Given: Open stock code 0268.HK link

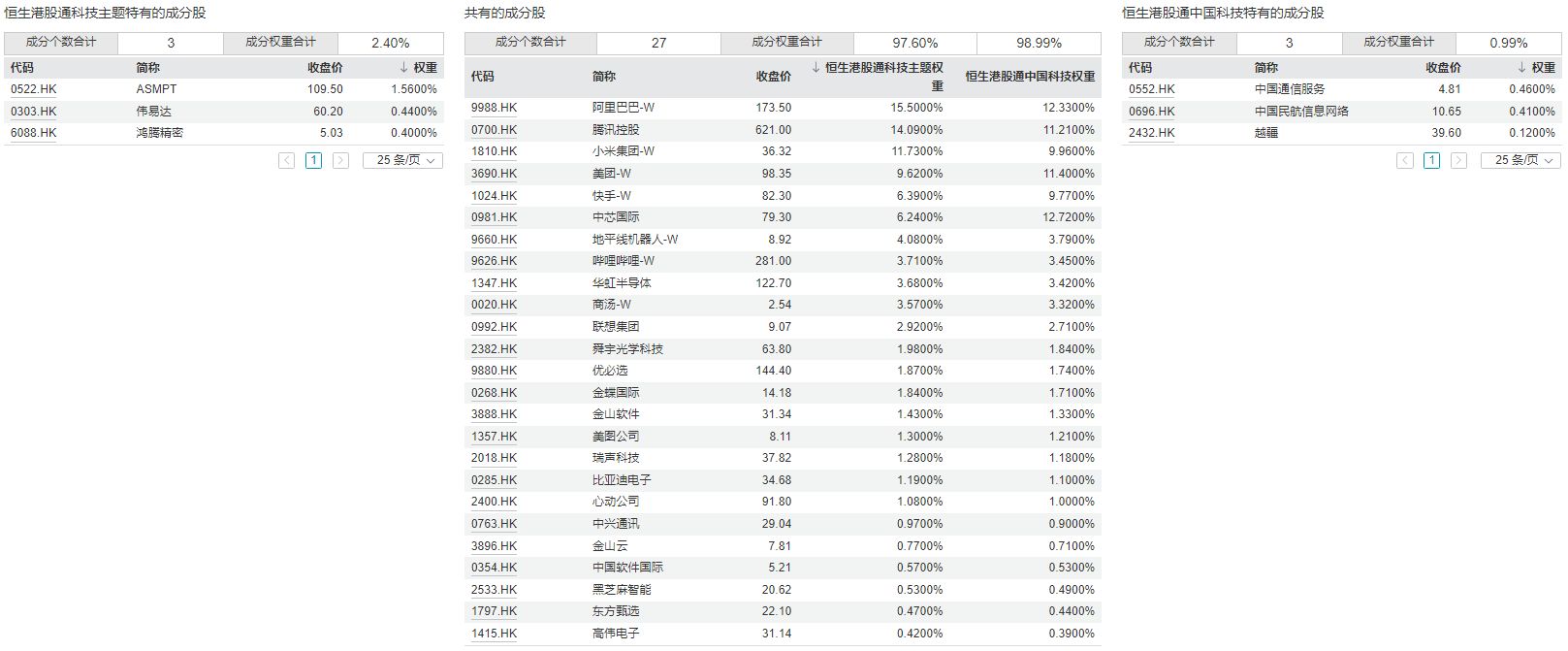Looking at the screenshot, I should pos(495,393).
